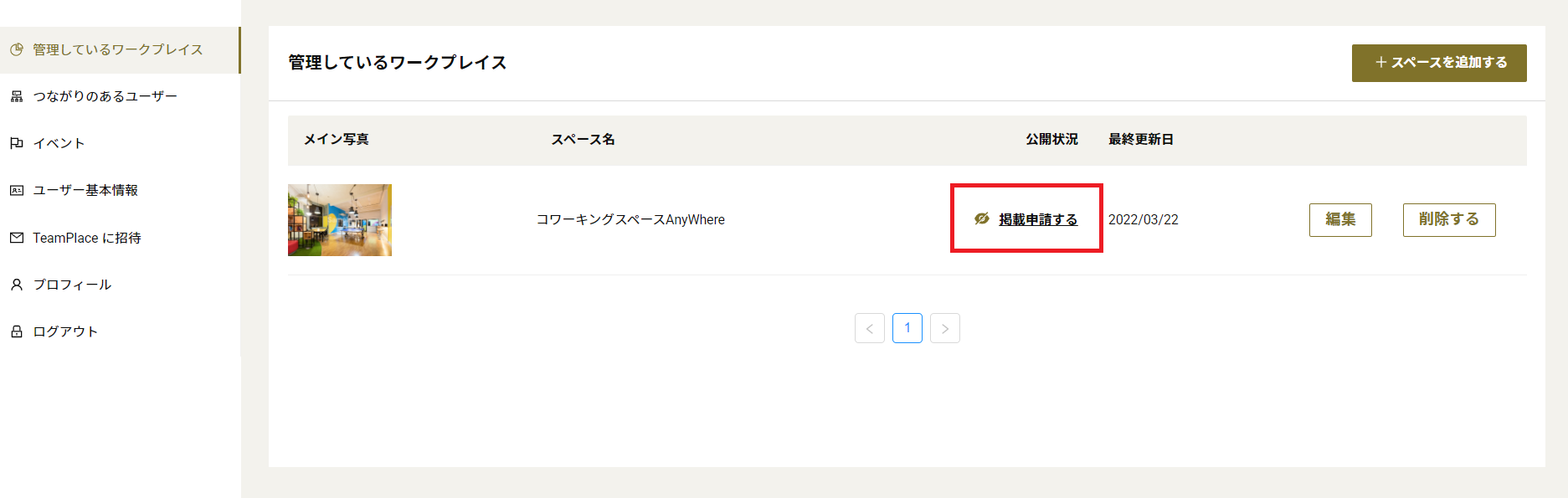Click the envelope icon beside TeamPlace に招待
This screenshot has width=1568, height=498.
click(x=17, y=238)
